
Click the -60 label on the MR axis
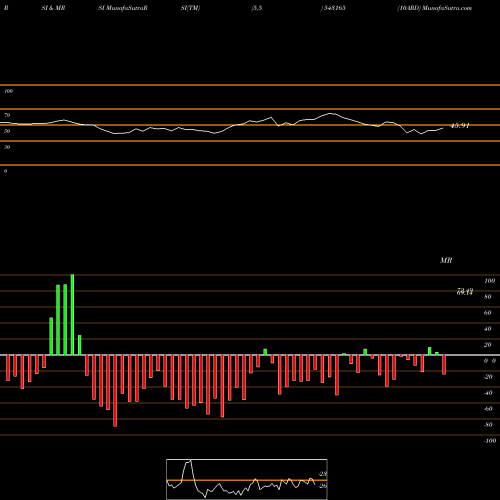coord(488,409)
